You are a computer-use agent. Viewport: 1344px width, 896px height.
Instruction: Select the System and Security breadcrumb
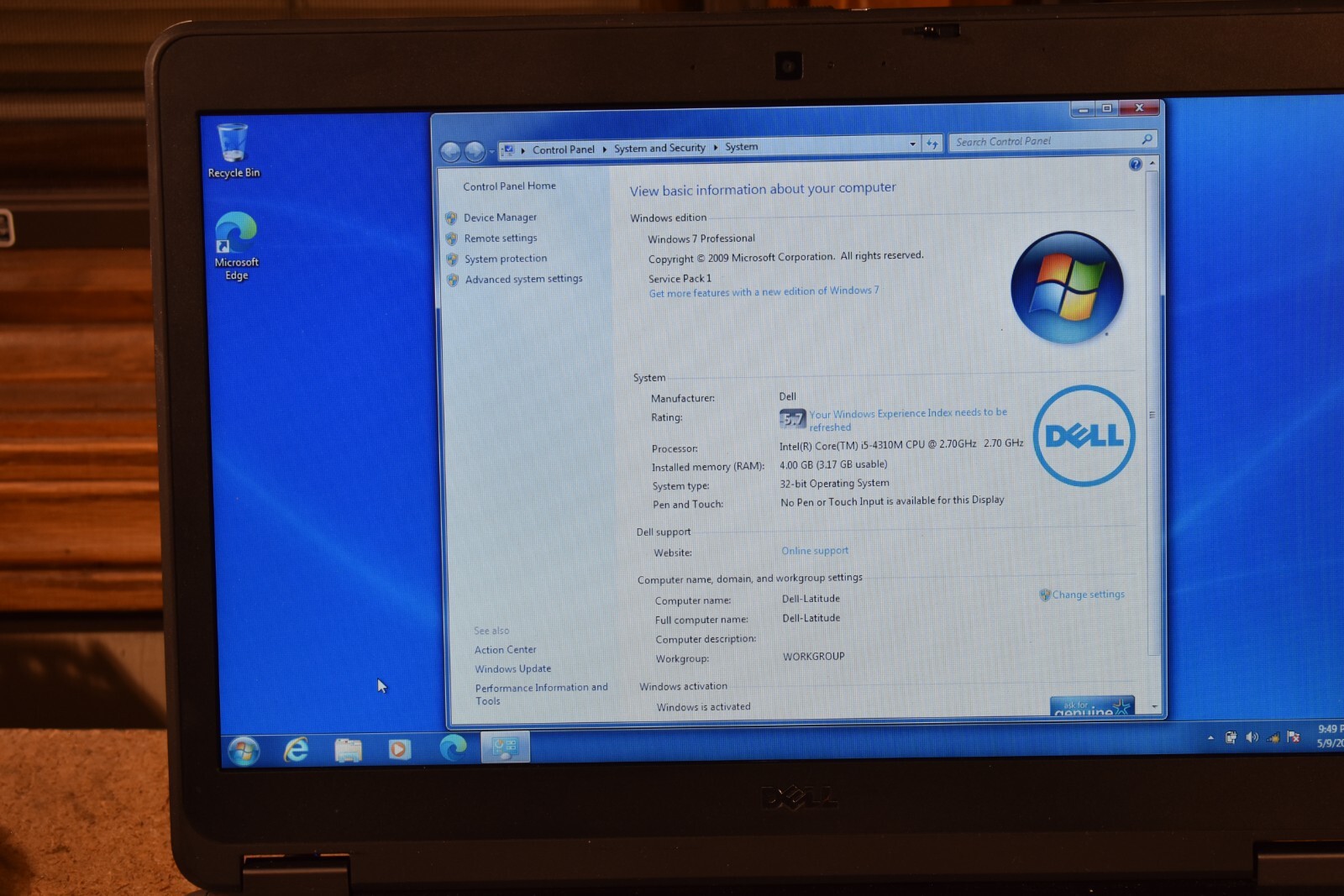tap(659, 148)
